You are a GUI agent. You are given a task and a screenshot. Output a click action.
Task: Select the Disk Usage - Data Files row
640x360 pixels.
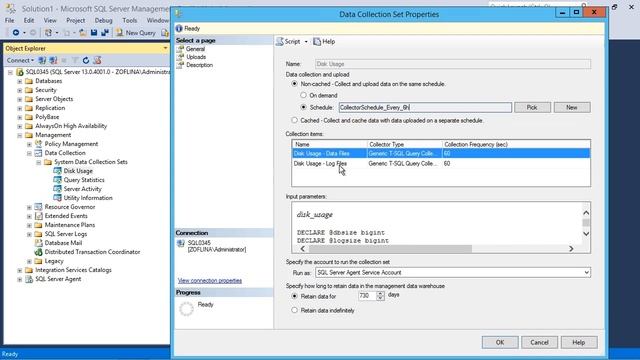(x=441, y=153)
